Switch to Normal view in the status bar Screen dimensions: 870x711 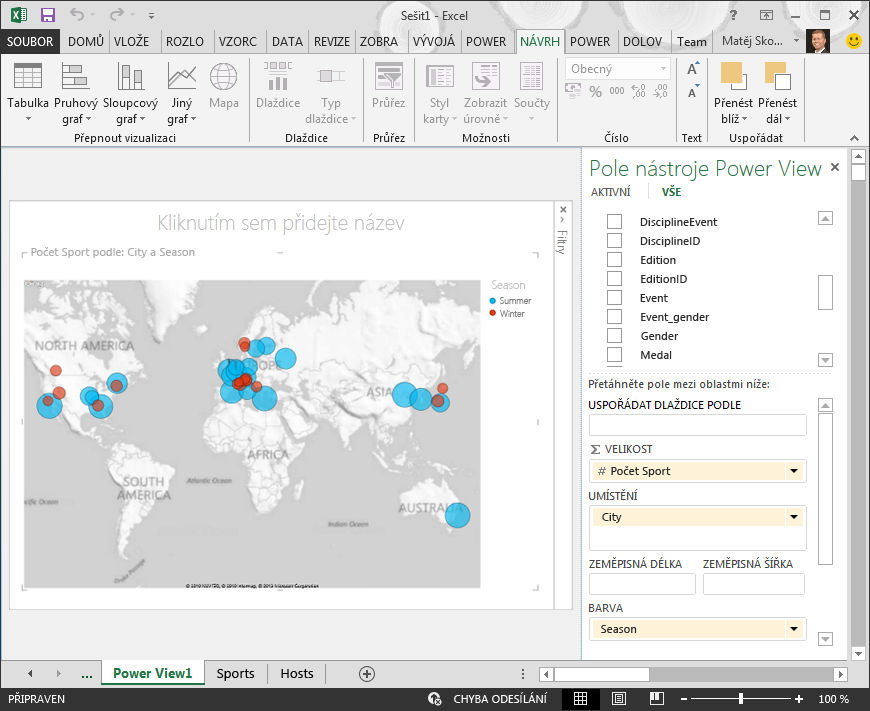point(580,699)
